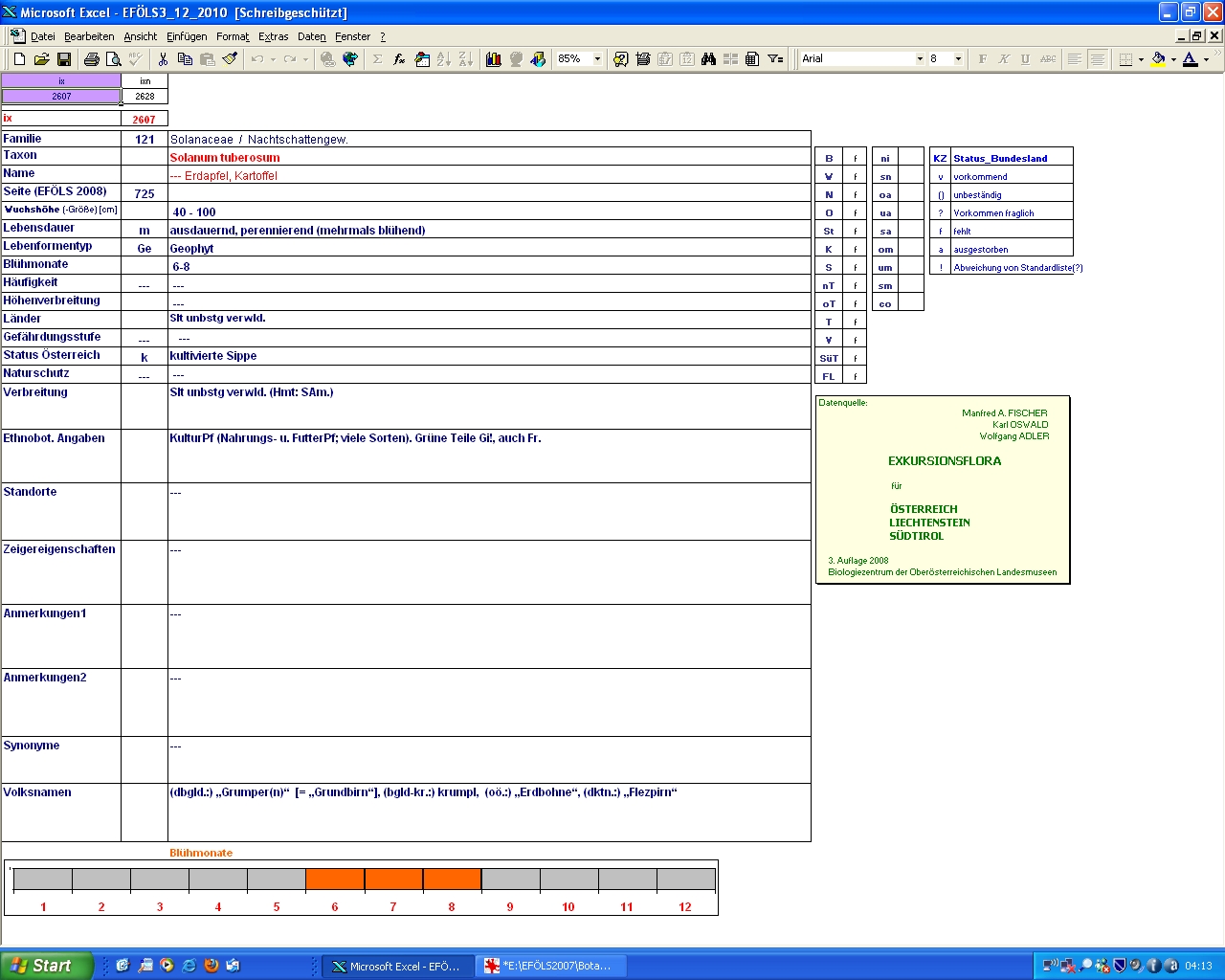Expand the fill color dropdown arrow

(1174, 59)
